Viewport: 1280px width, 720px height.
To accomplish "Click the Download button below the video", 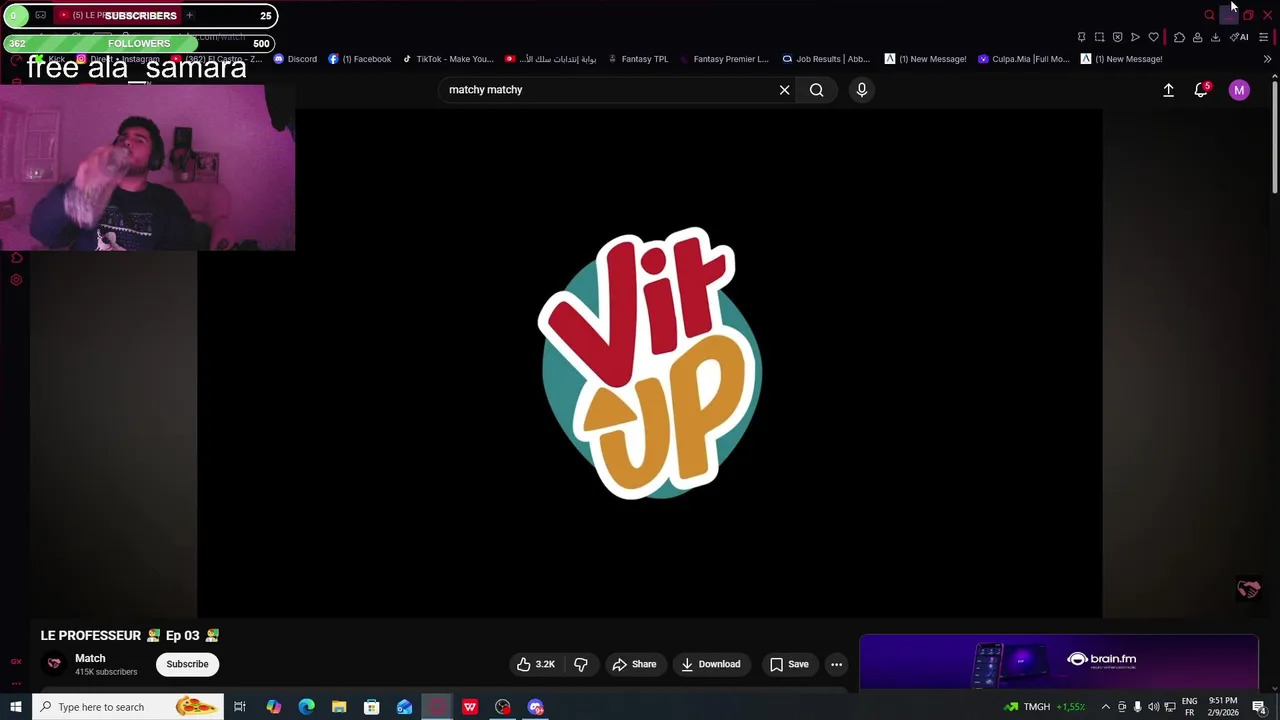I will [710, 664].
